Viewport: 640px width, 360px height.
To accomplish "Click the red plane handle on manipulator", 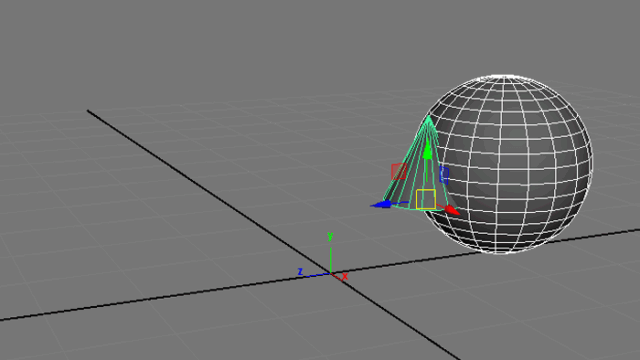I will coord(399,171).
